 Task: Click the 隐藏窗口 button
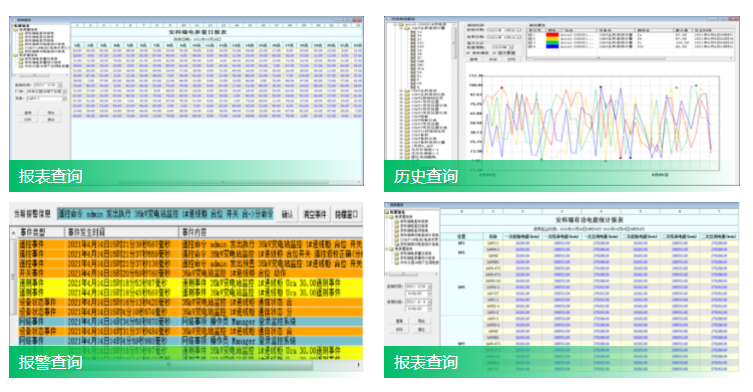(x=346, y=214)
